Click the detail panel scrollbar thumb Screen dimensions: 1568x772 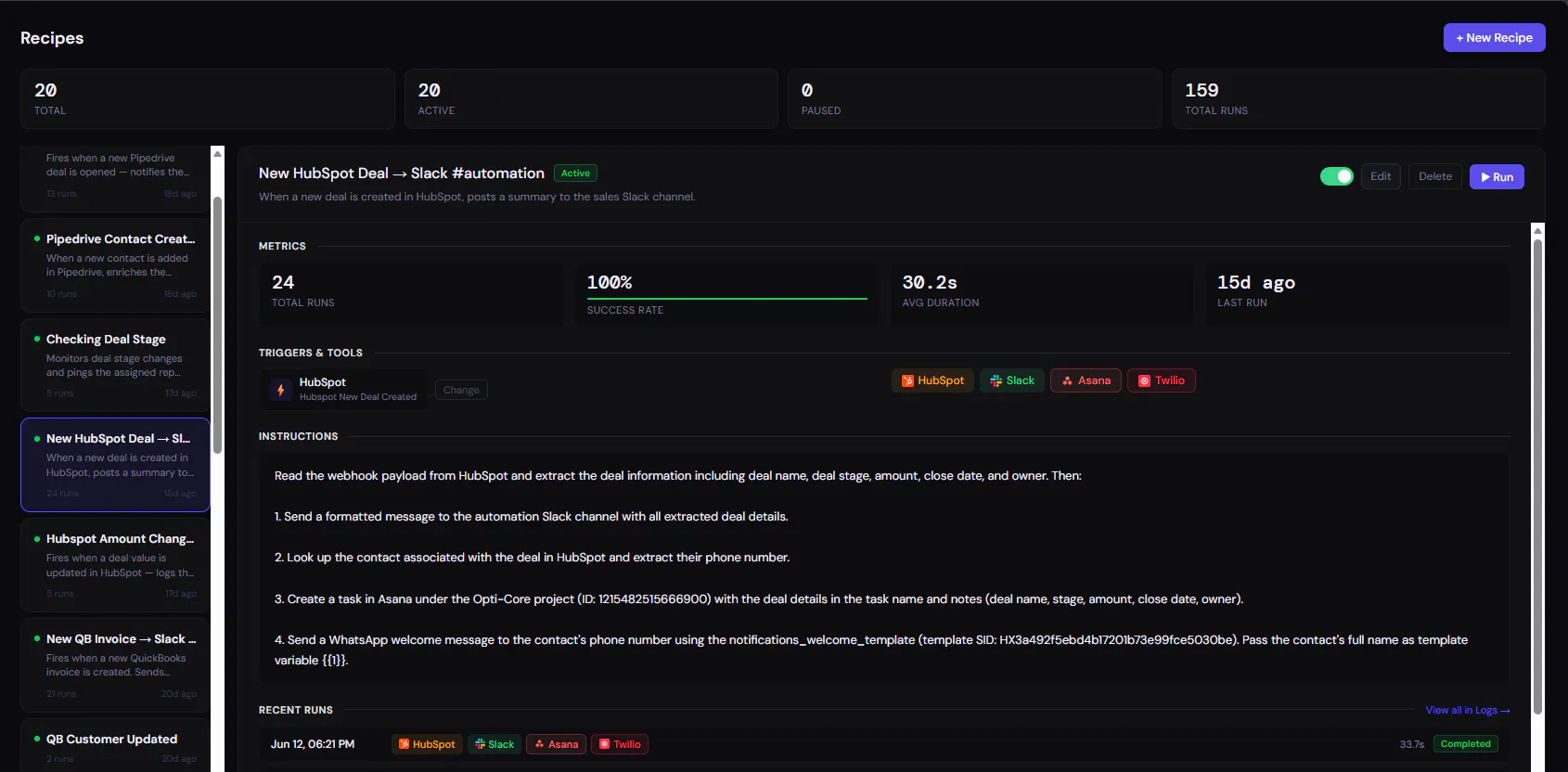(x=1537, y=477)
